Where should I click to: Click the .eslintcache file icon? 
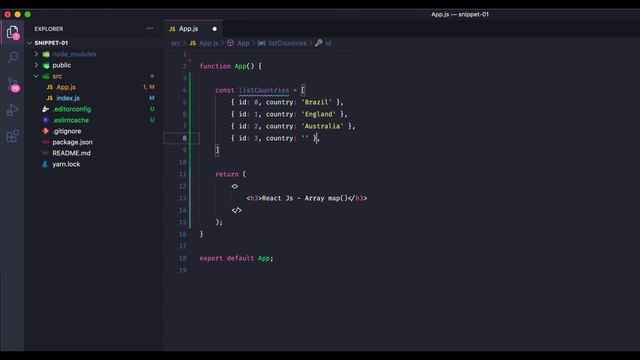[x=45, y=120]
